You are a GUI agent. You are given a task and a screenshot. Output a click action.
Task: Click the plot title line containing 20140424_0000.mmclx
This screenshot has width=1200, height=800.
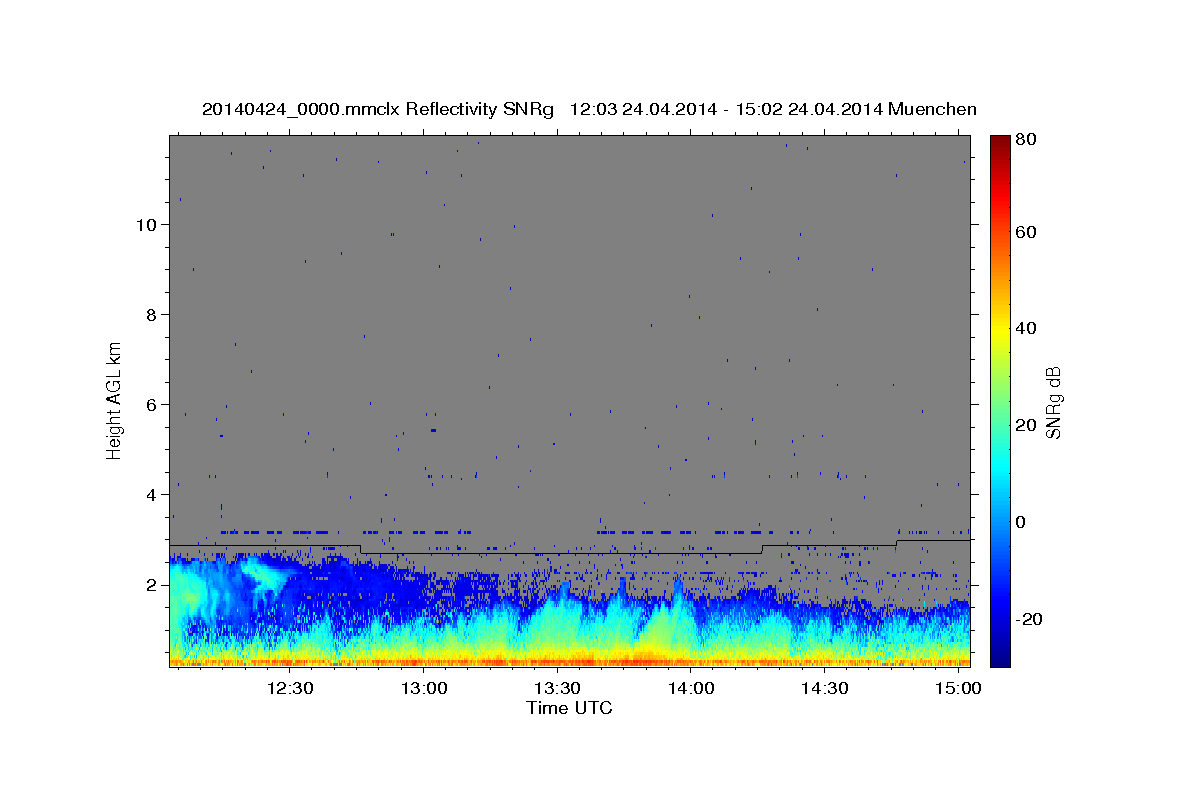pos(589,109)
